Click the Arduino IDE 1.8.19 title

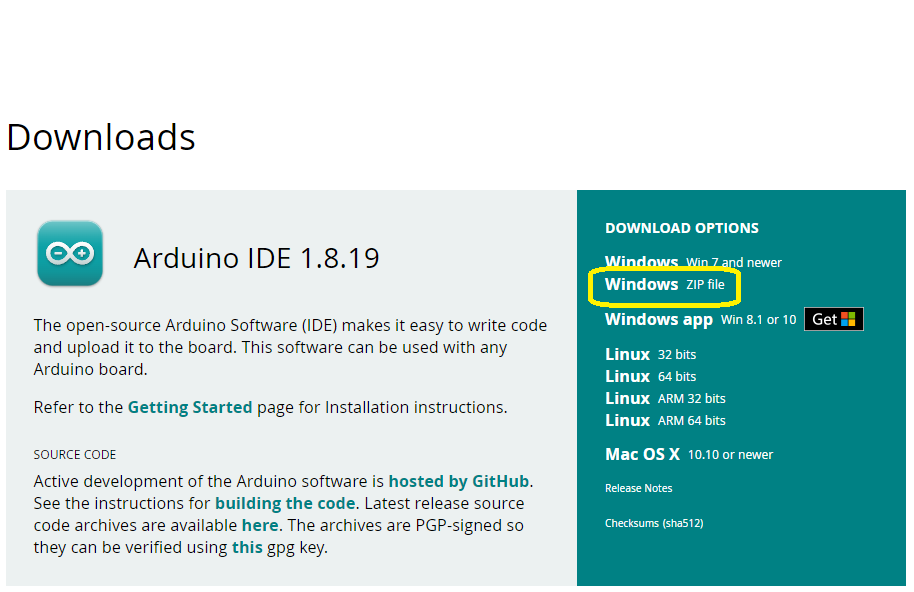click(x=256, y=258)
